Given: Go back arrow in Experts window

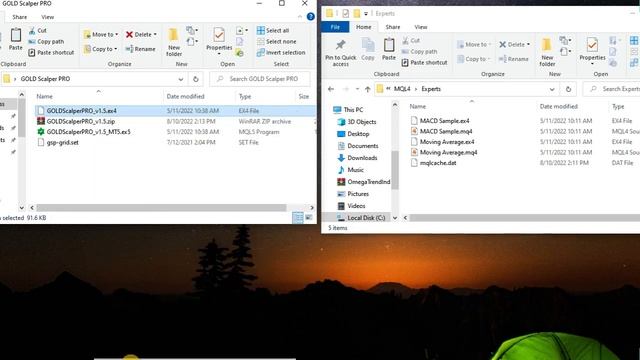Looking at the screenshot, I should click(331, 89).
